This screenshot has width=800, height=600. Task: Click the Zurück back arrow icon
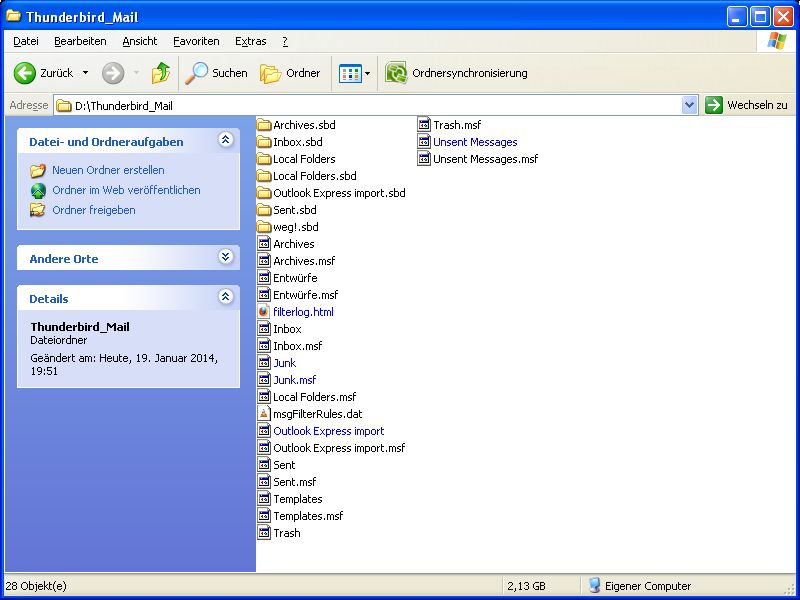tap(25, 73)
